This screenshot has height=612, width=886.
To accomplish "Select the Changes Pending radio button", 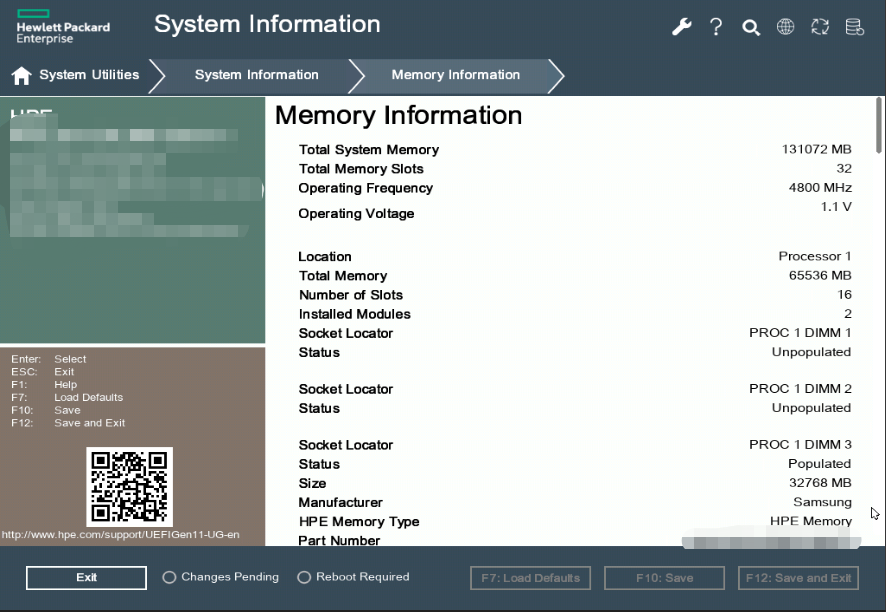I will pyautogui.click(x=169, y=577).
